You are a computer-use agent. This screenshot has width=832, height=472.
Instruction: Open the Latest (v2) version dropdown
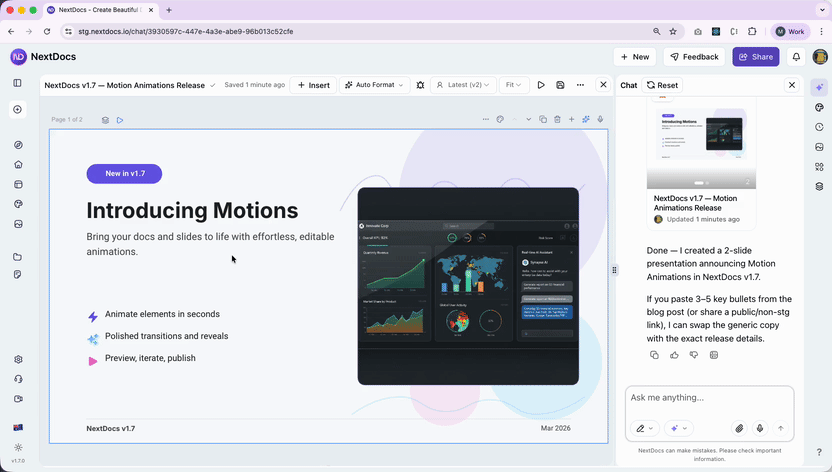click(463, 85)
